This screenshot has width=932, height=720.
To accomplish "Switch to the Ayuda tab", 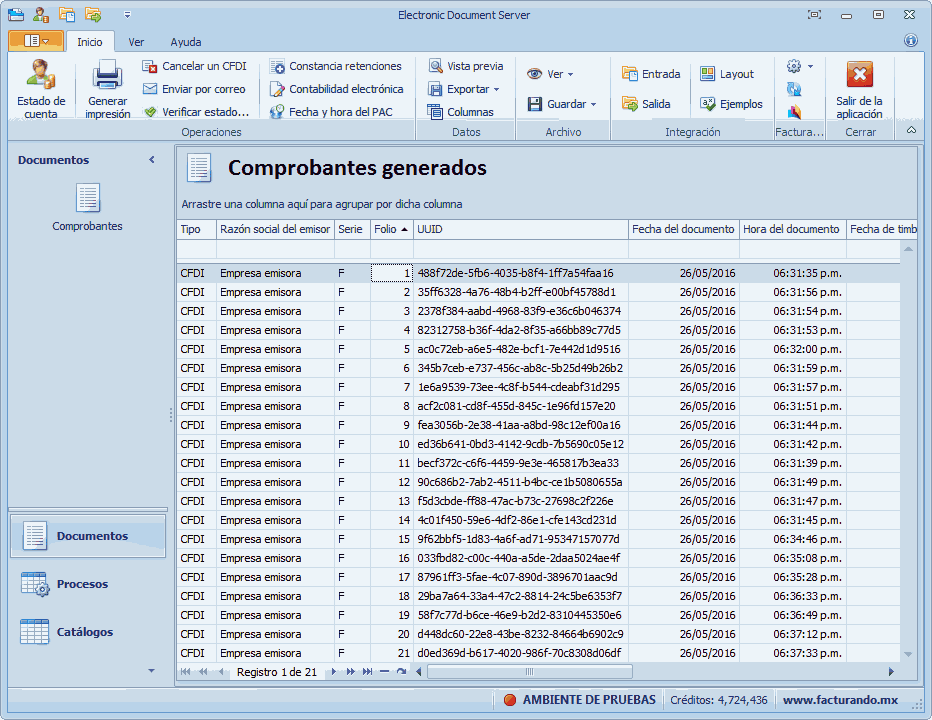I will tap(185, 42).
